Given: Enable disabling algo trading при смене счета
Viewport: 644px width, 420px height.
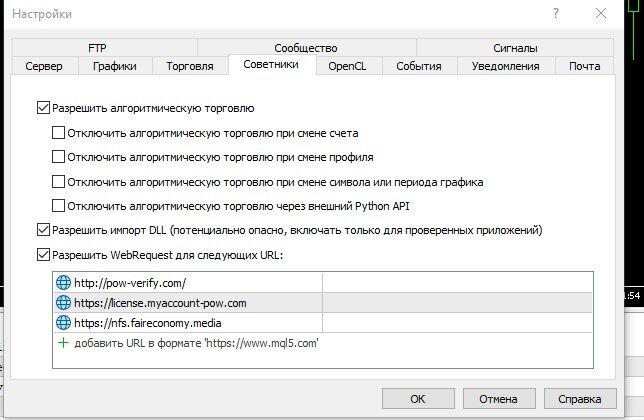Looking at the screenshot, I should pyautogui.click(x=58, y=133).
